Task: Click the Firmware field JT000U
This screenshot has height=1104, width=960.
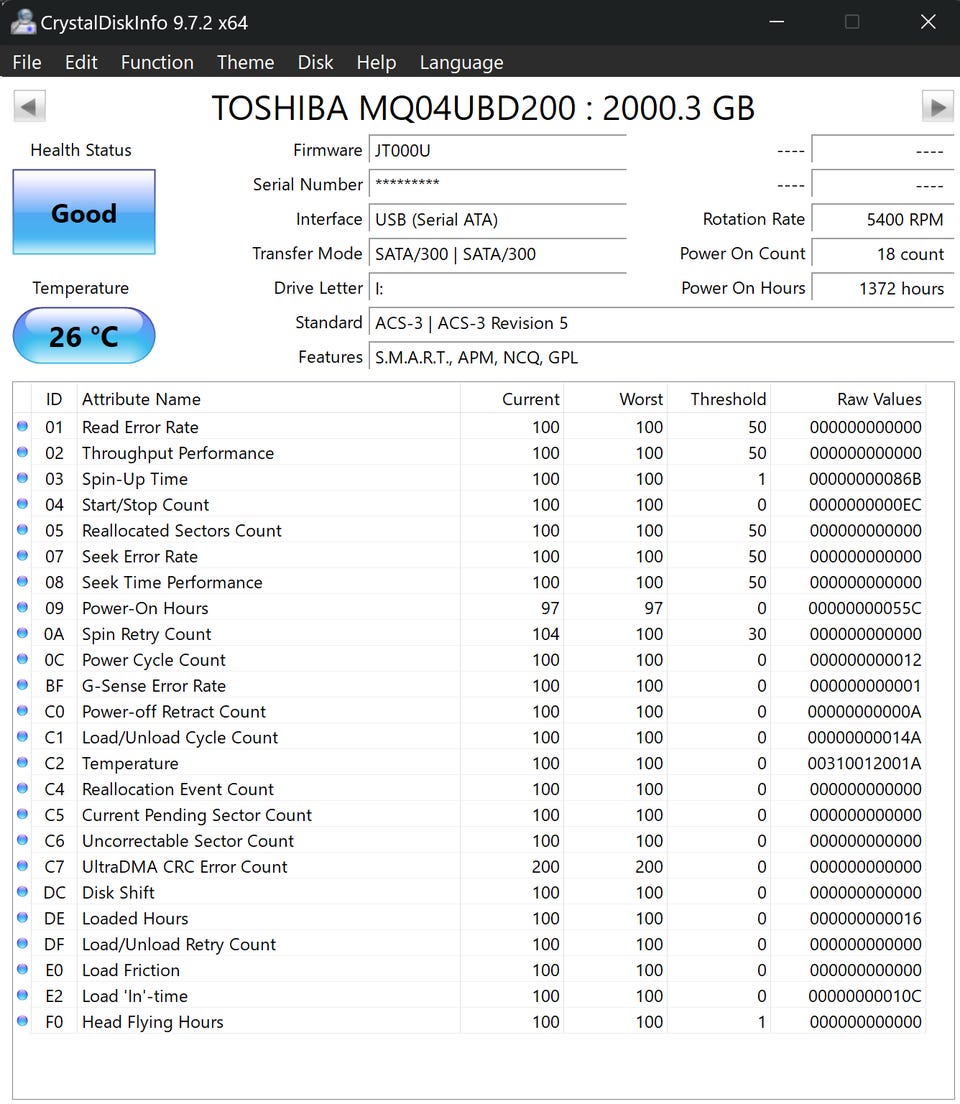Action: point(497,151)
